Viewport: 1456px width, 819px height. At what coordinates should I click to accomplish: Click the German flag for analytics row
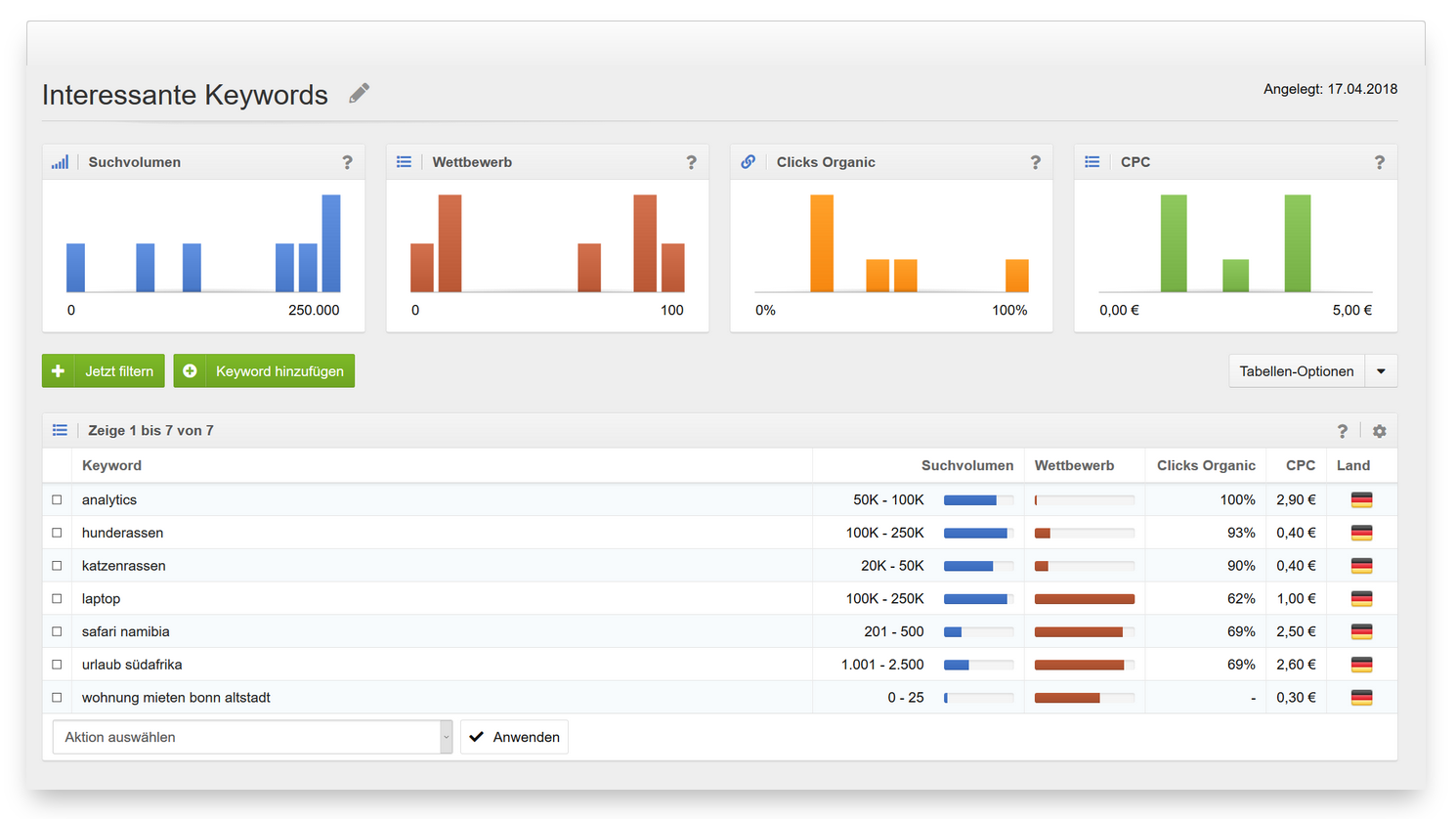(1361, 500)
